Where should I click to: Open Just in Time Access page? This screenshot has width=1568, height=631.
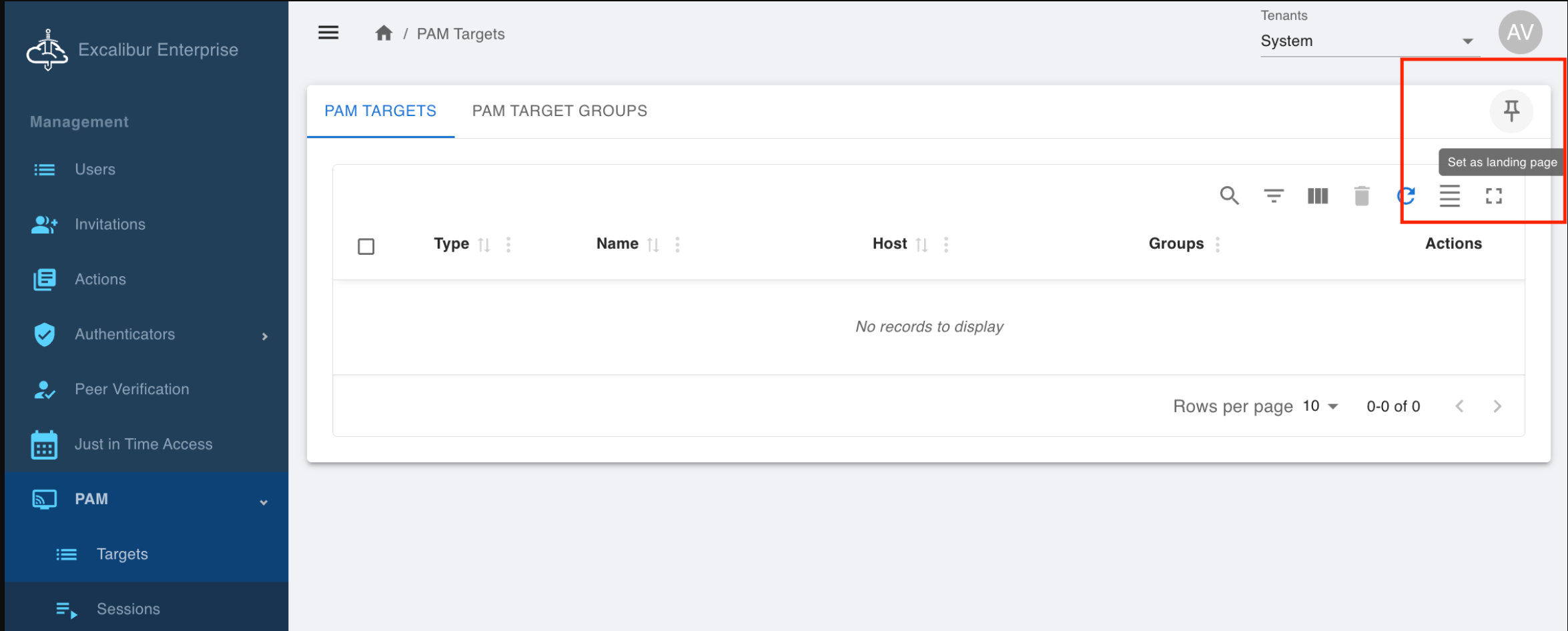pyautogui.click(x=143, y=444)
